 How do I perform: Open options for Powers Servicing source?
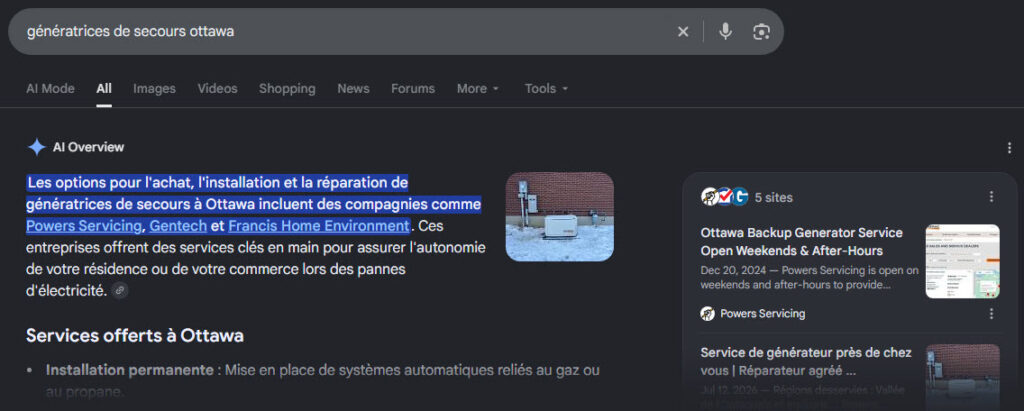click(x=991, y=314)
